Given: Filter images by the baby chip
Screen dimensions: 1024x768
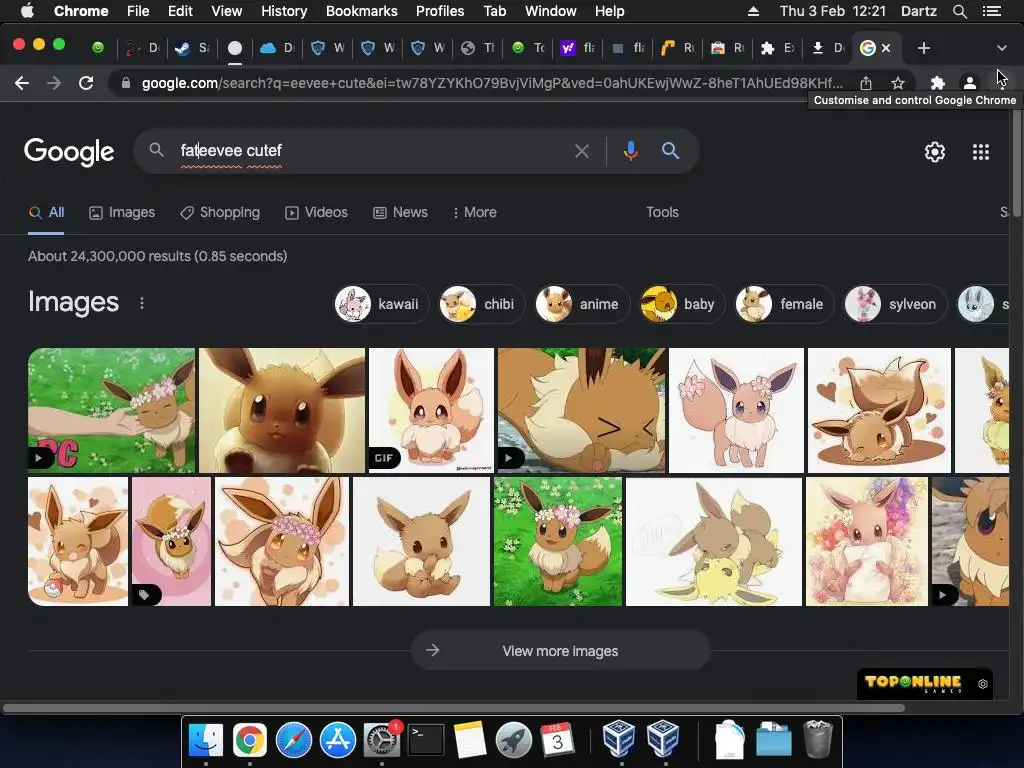Looking at the screenshot, I should tap(682, 304).
